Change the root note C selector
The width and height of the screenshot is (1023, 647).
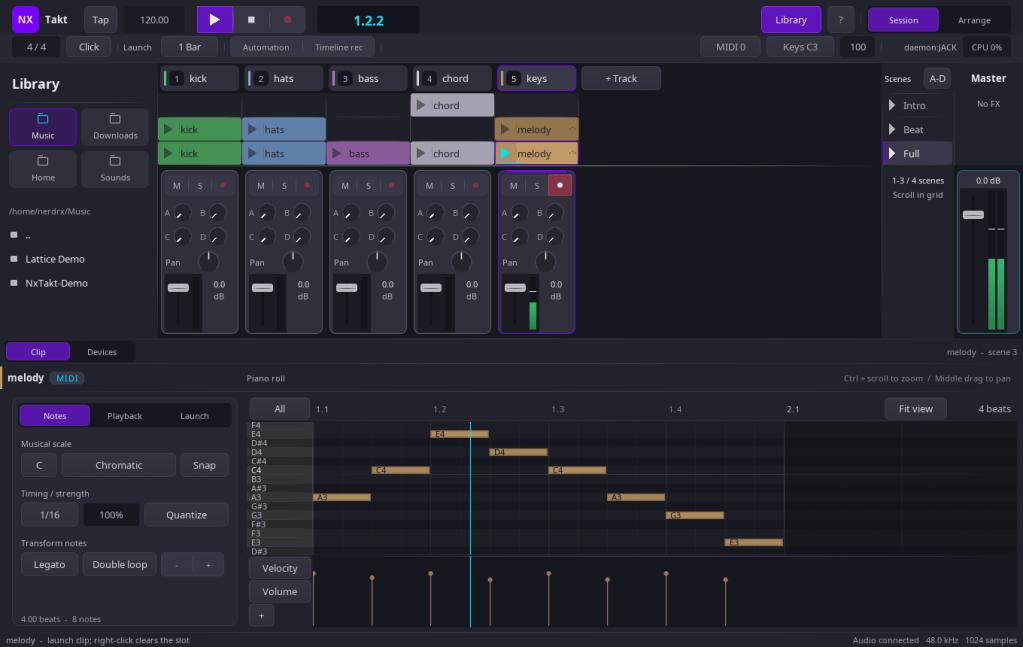39,465
